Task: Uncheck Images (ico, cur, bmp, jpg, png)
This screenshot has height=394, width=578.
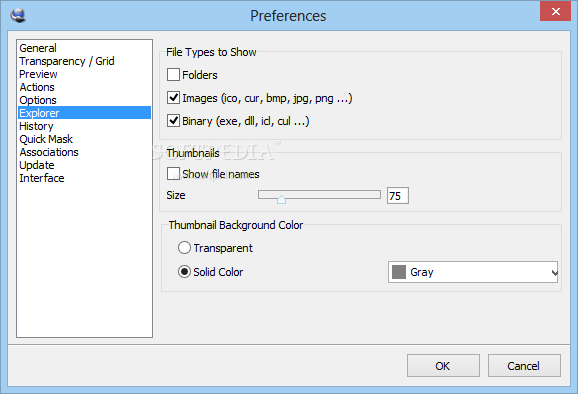Action: [x=173, y=98]
